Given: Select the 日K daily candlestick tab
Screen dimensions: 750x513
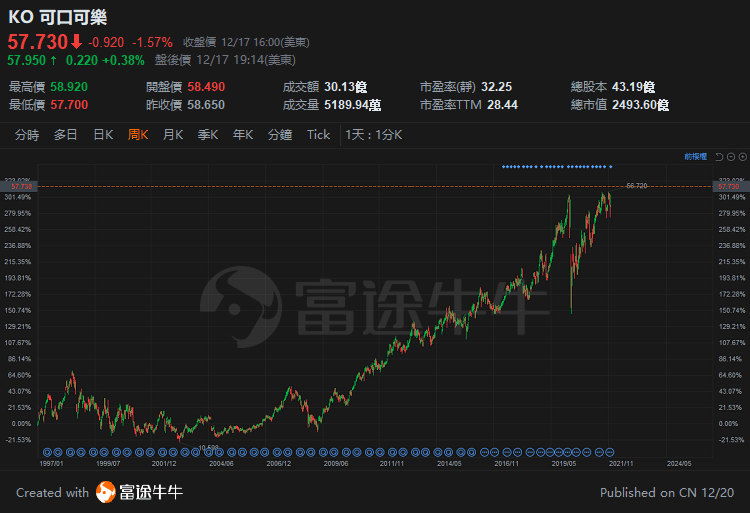Looking at the screenshot, I should tap(103, 135).
